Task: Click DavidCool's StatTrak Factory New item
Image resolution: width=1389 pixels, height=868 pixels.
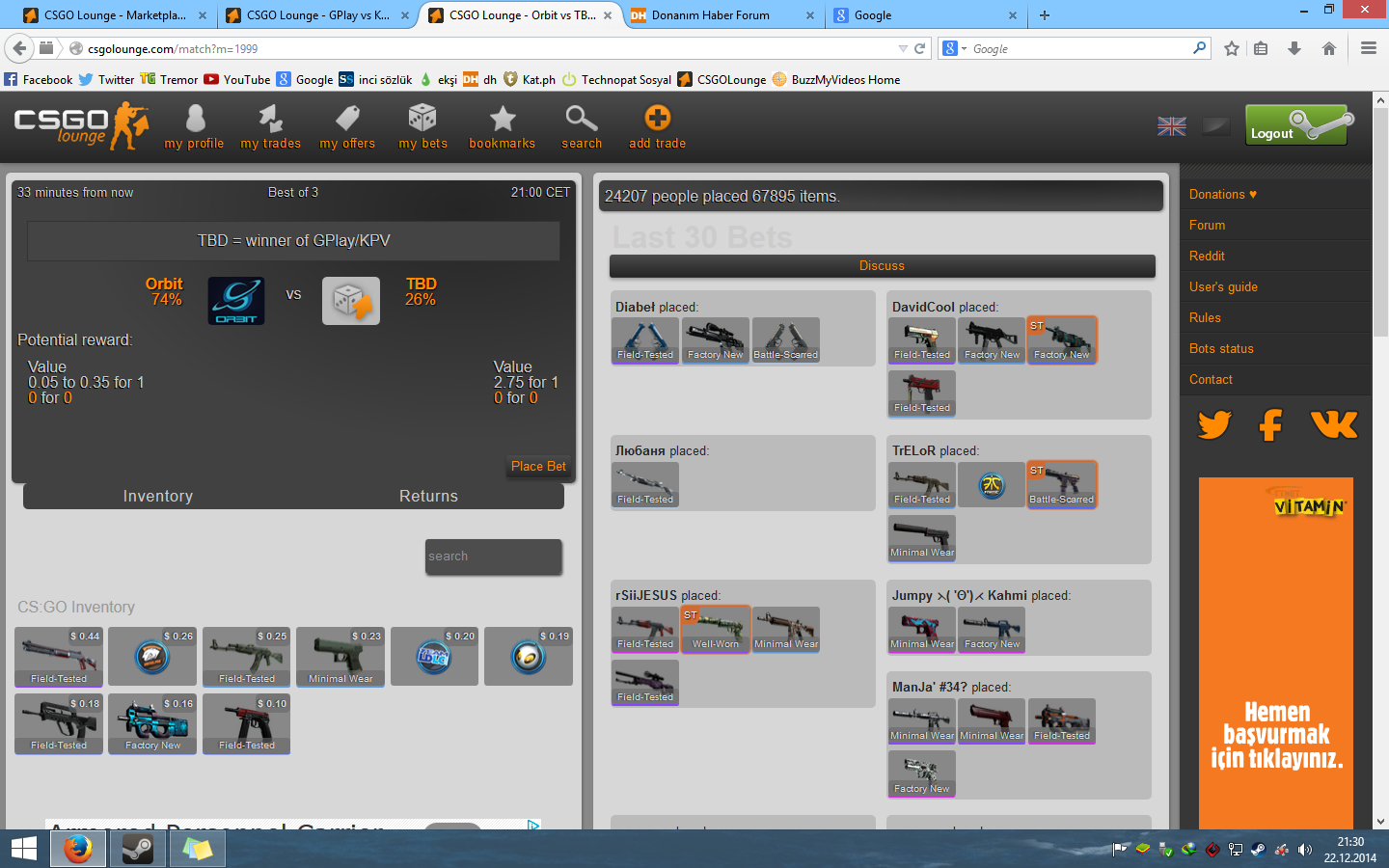Action: (x=1062, y=339)
